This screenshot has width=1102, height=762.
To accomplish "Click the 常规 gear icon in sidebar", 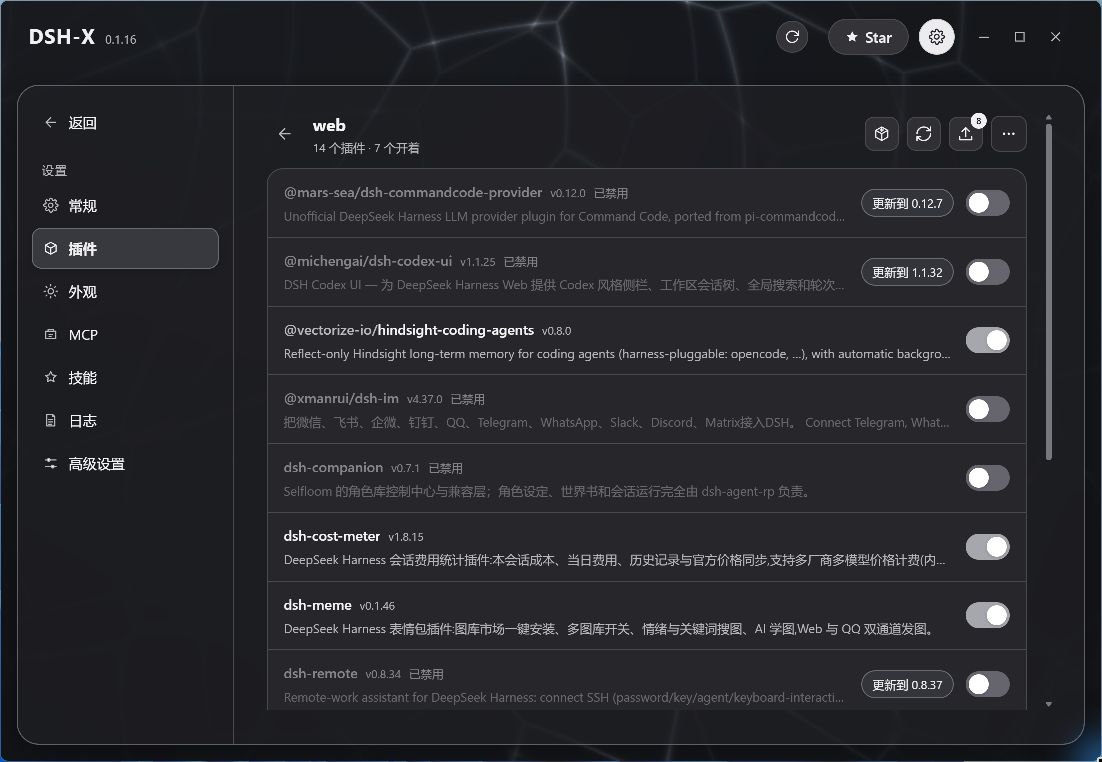I will (51, 205).
